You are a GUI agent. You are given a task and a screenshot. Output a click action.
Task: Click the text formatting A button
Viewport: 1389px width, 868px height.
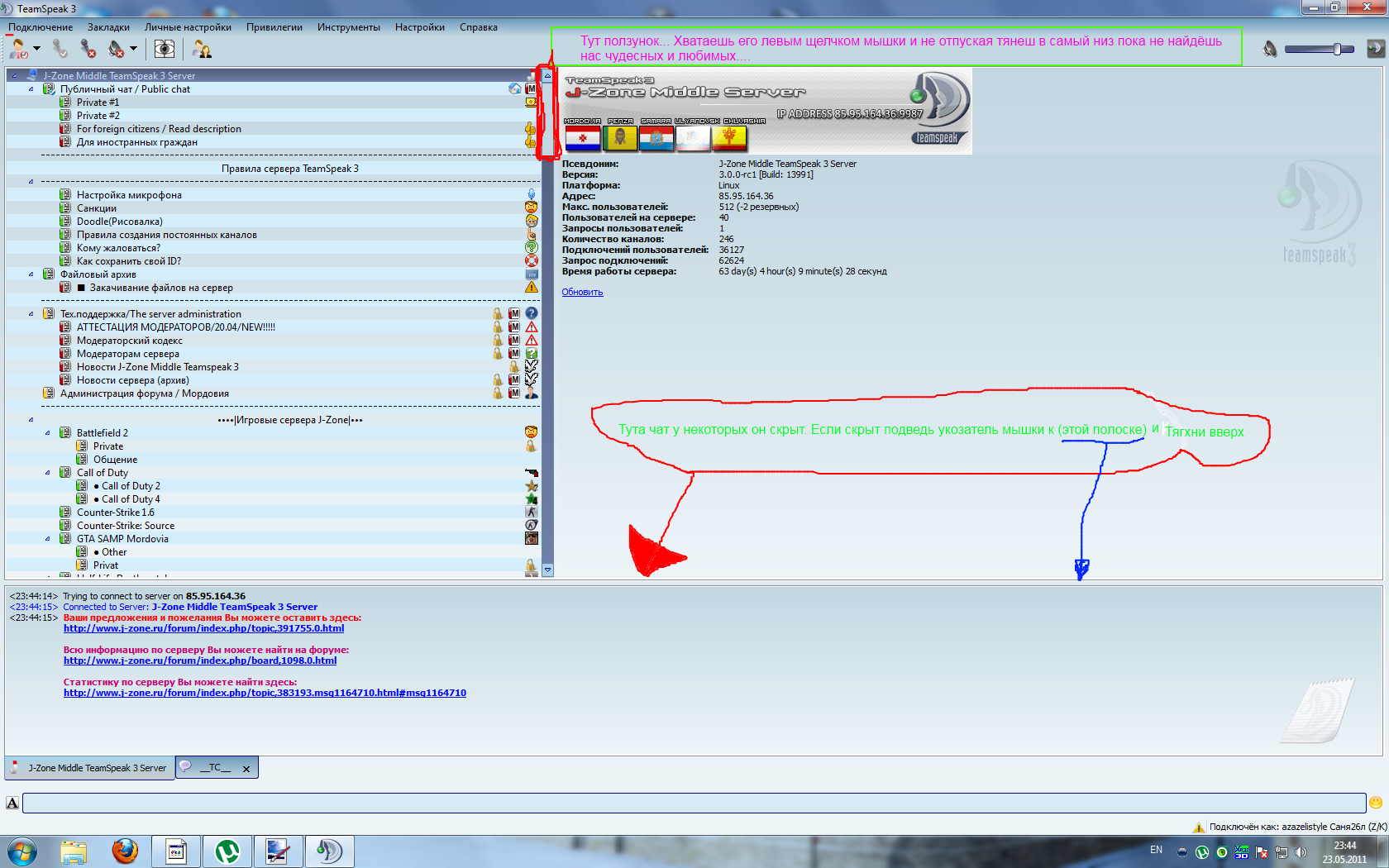(x=12, y=803)
